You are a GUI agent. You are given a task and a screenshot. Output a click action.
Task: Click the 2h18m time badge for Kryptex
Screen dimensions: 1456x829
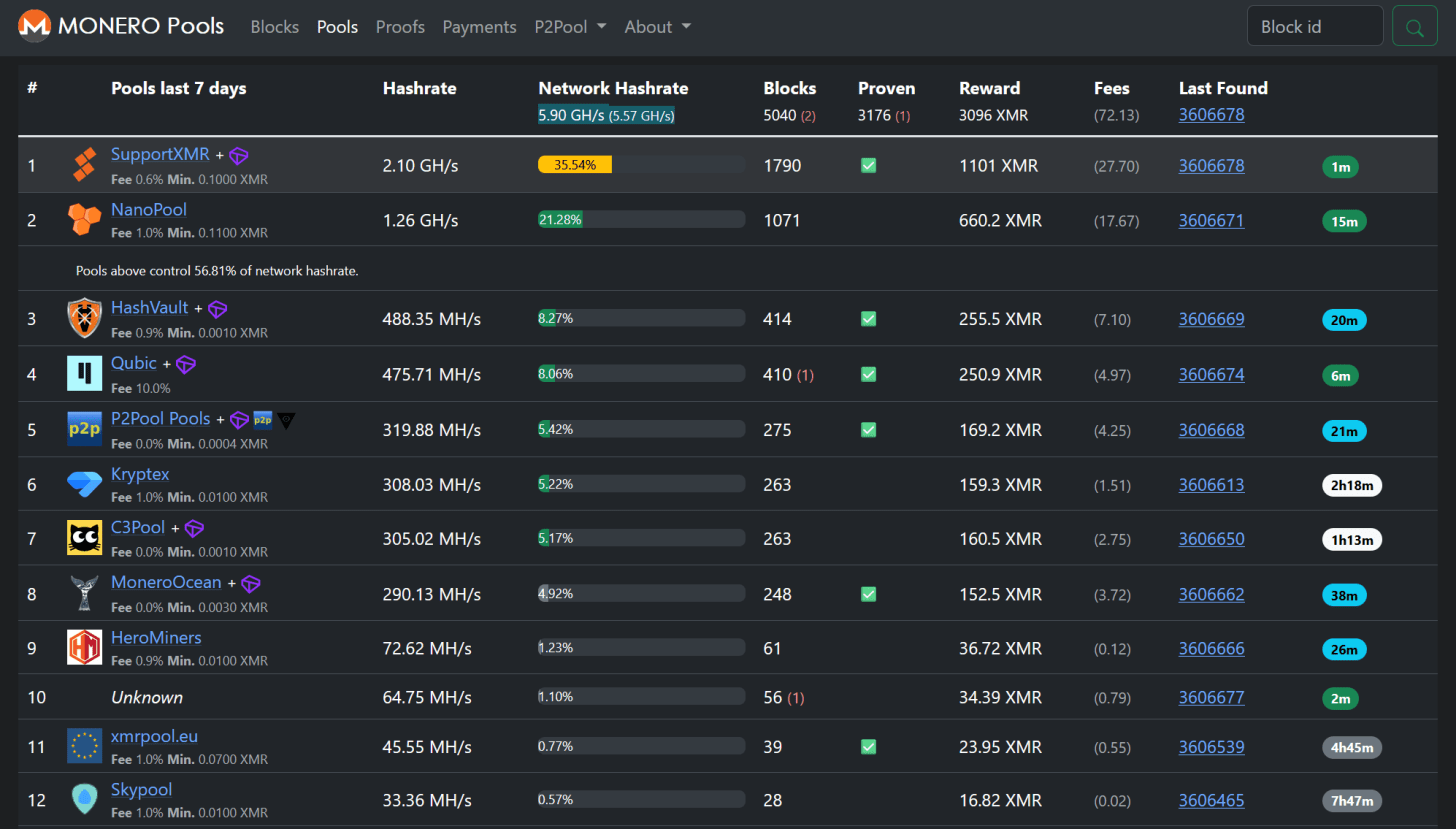coord(1352,486)
